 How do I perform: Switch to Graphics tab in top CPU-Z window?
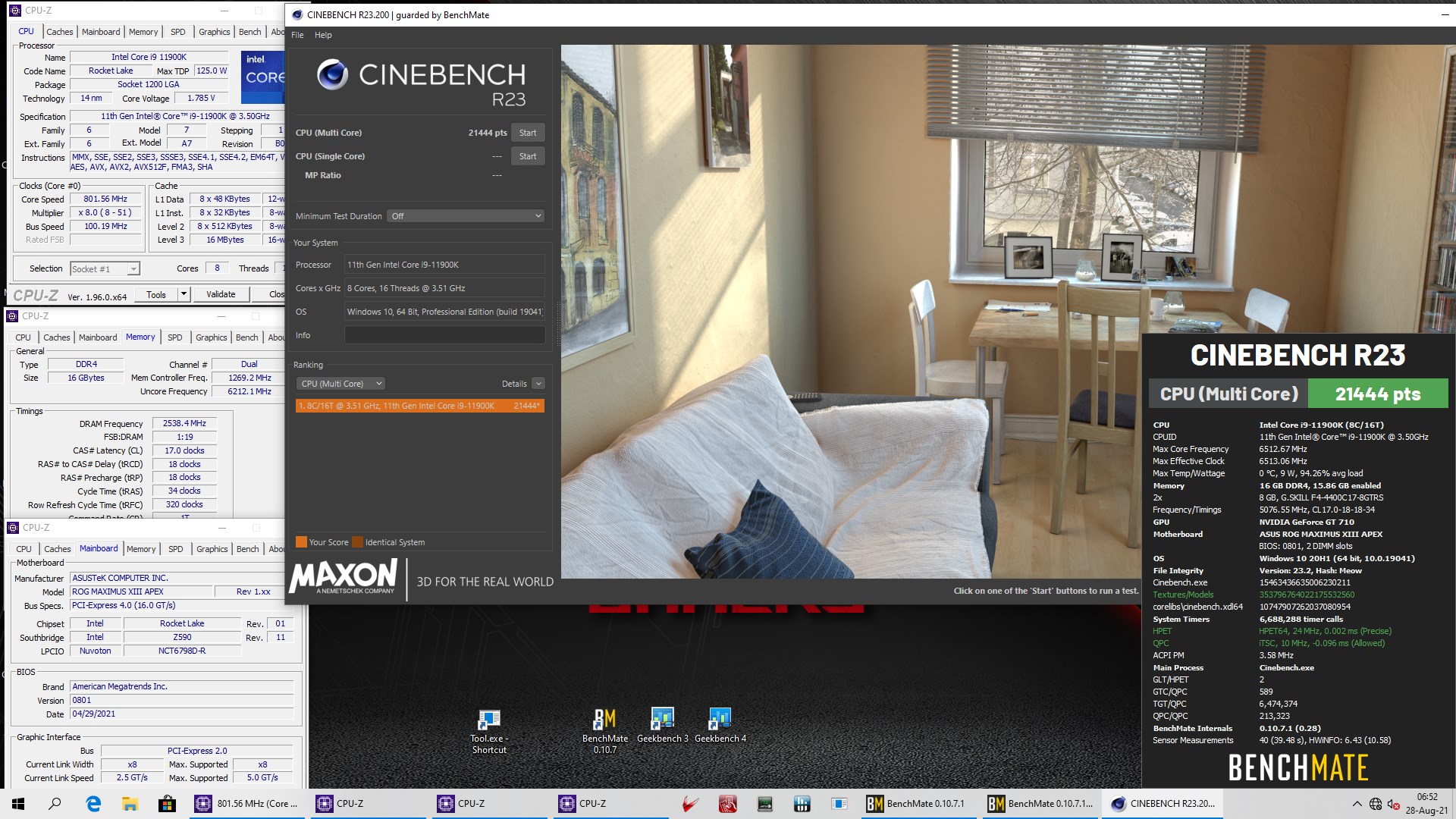point(215,32)
